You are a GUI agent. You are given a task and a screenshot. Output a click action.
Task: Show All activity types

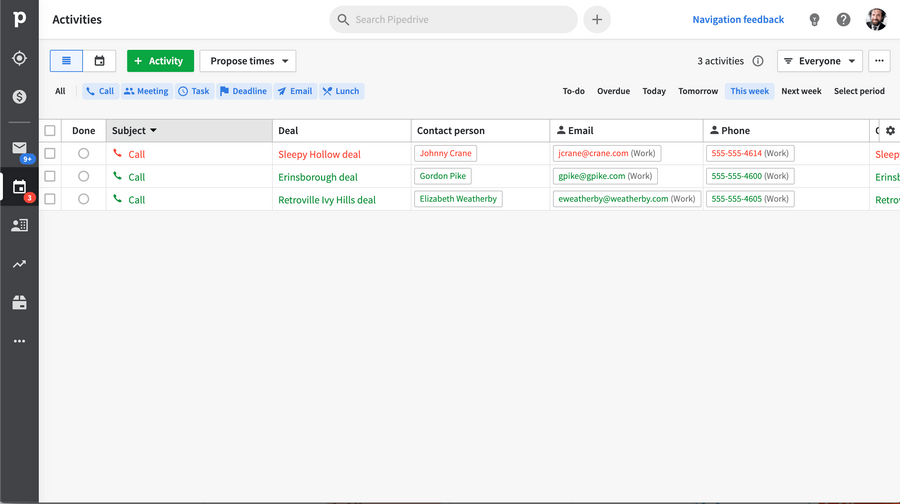pos(60,91)
